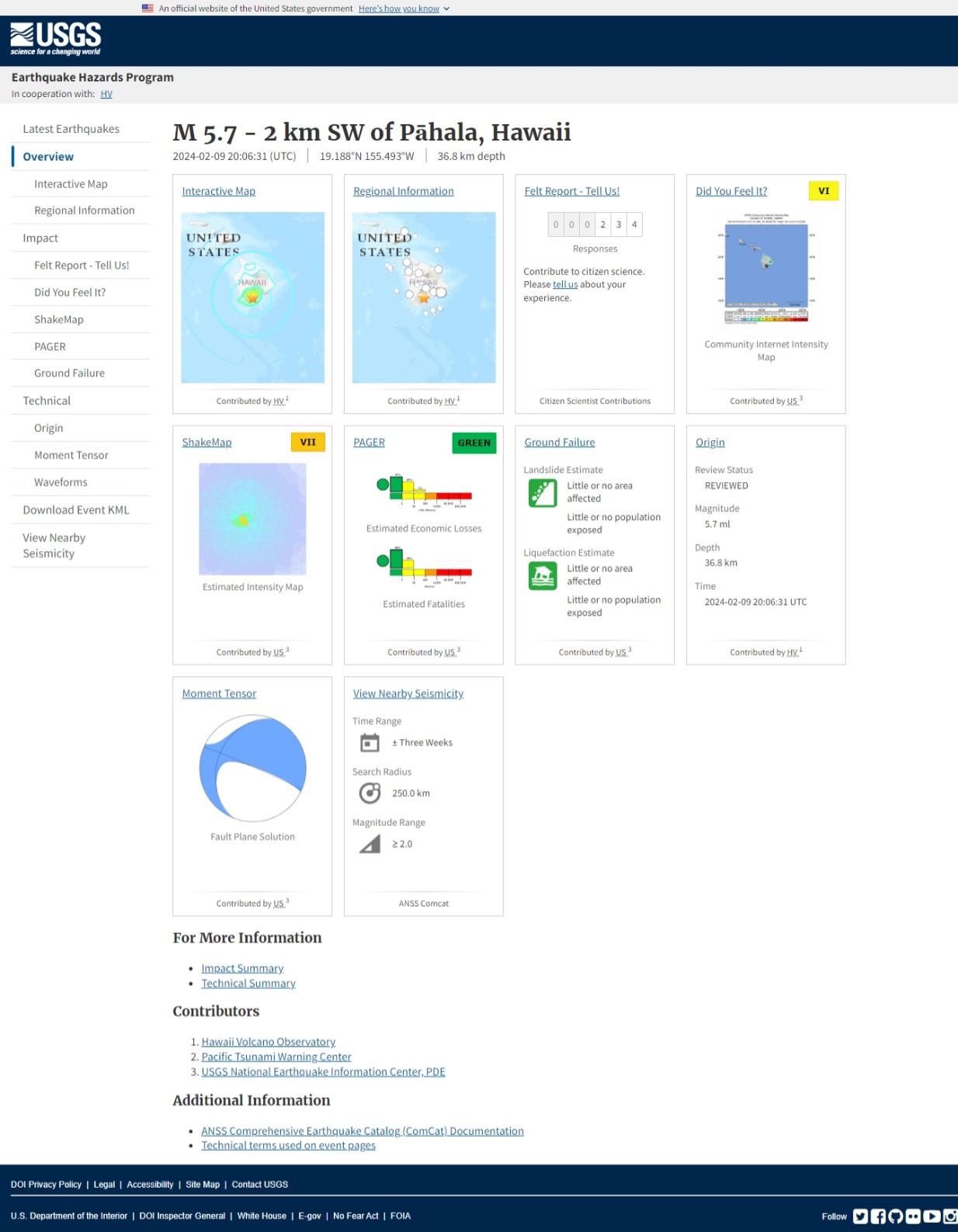Open the Impact Summary link

[x=242, y=969]
